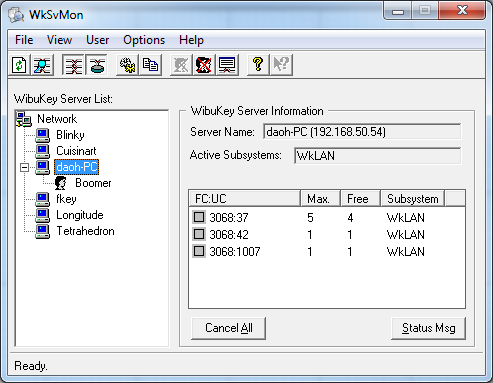Open settings with the gears toolbar icon
Screen dimensions: 493x383
pyautogui.click(x=128, y=65)
